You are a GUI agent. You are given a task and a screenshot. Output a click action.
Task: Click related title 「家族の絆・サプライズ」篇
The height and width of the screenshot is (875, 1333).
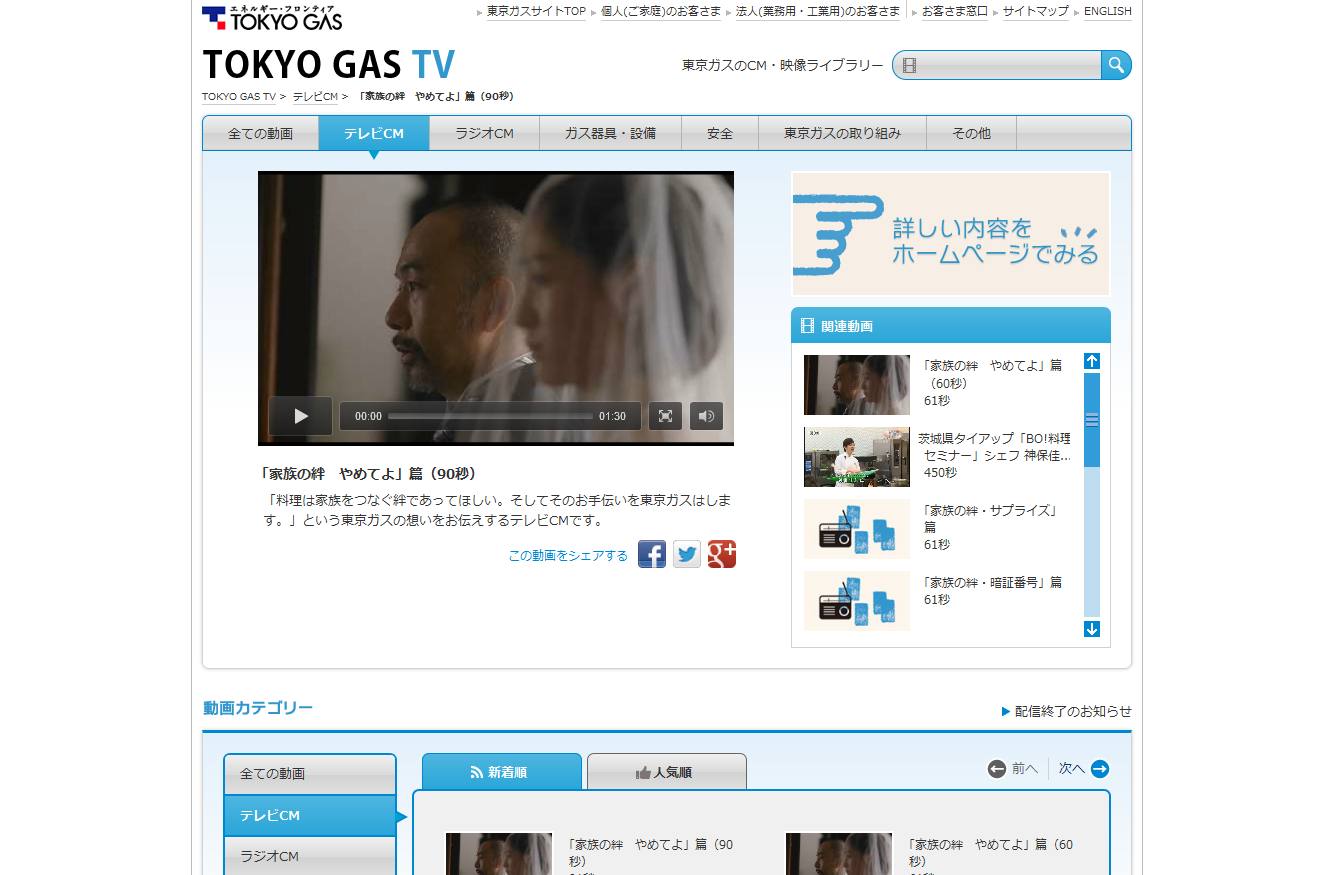pyautogui.click(x=990, y=518)
